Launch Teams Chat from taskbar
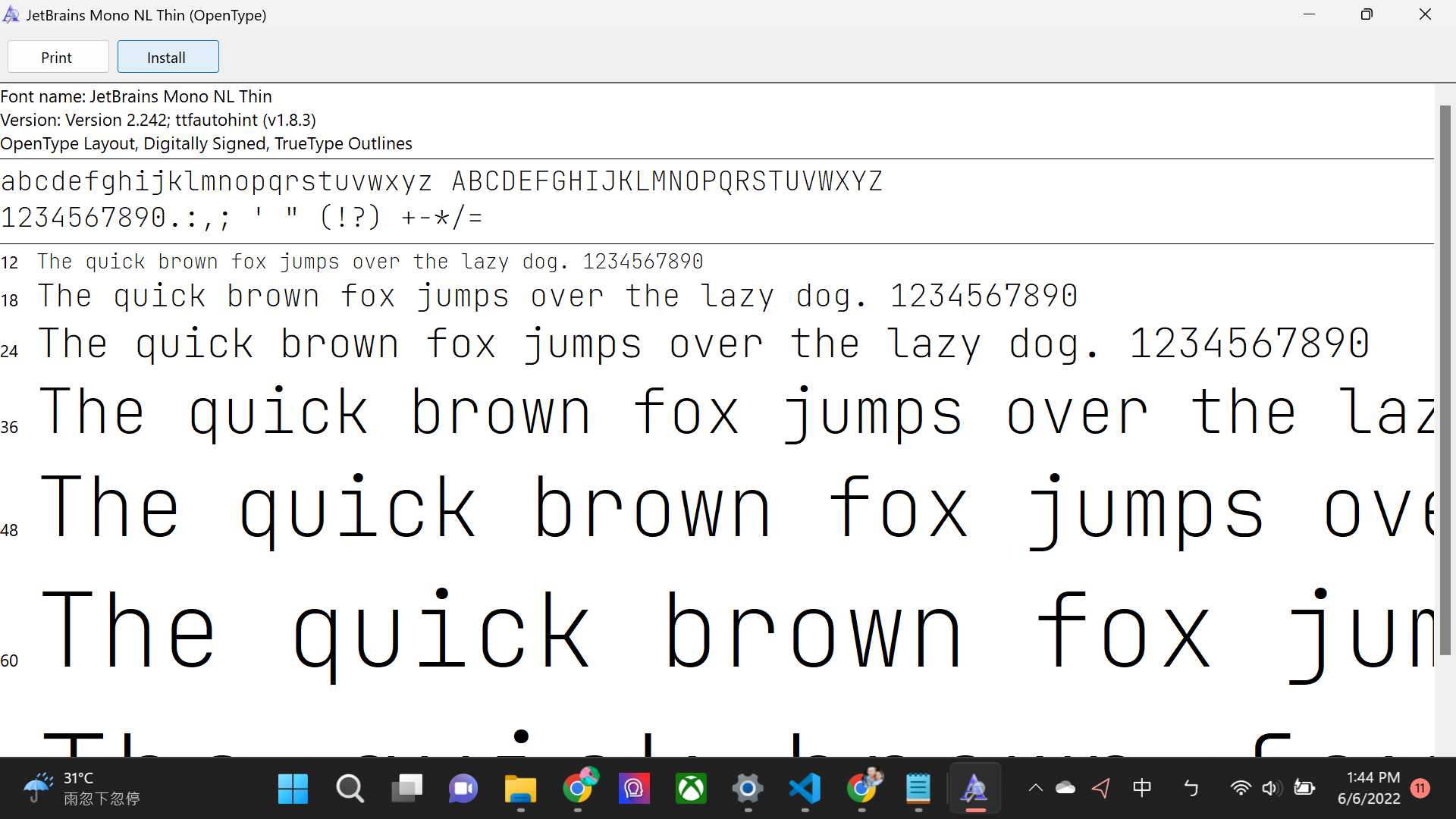Viewport: 1456px width, 819px height. 463,789
